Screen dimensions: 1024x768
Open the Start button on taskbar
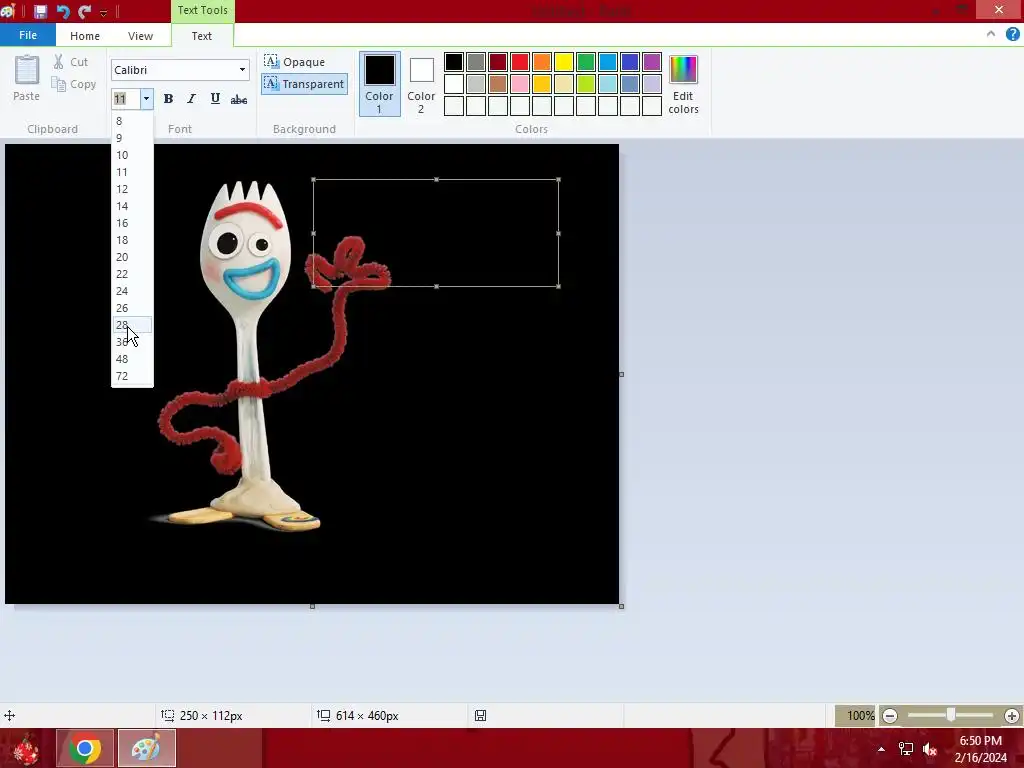coord(26,748)
